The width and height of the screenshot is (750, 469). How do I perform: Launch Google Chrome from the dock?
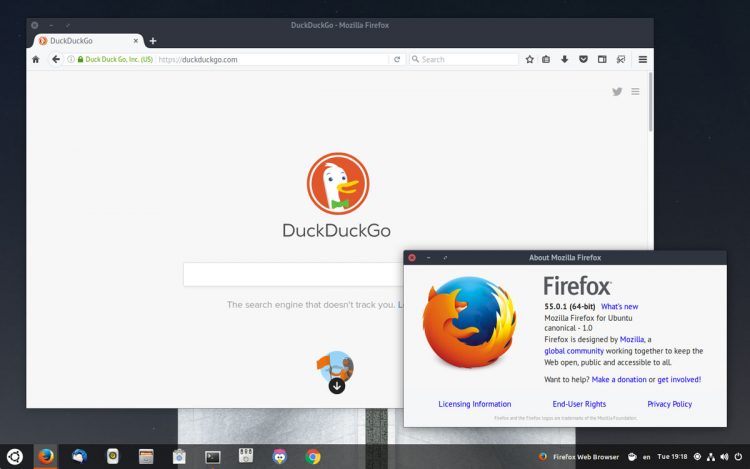click(313, 457)
